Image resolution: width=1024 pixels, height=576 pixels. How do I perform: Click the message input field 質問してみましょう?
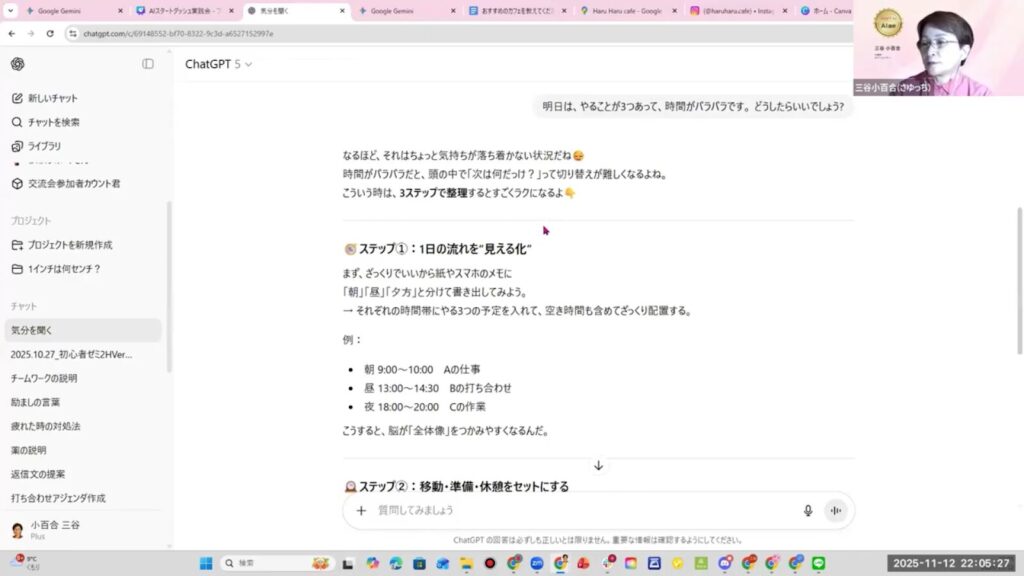click(x=580, y=510)
